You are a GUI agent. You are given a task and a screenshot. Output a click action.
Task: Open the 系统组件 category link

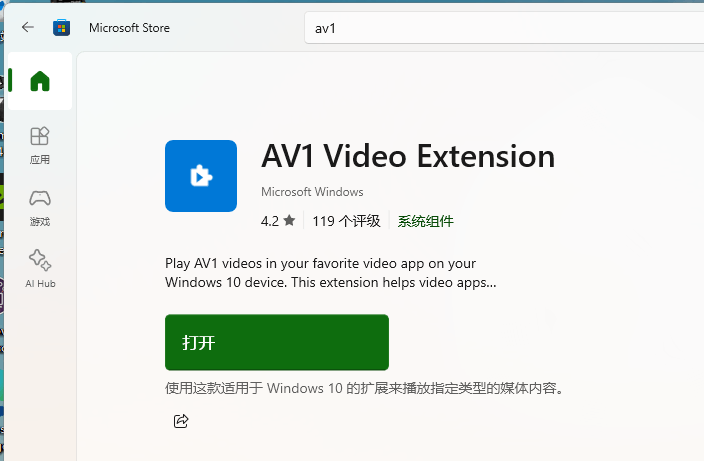pos(426,221)
